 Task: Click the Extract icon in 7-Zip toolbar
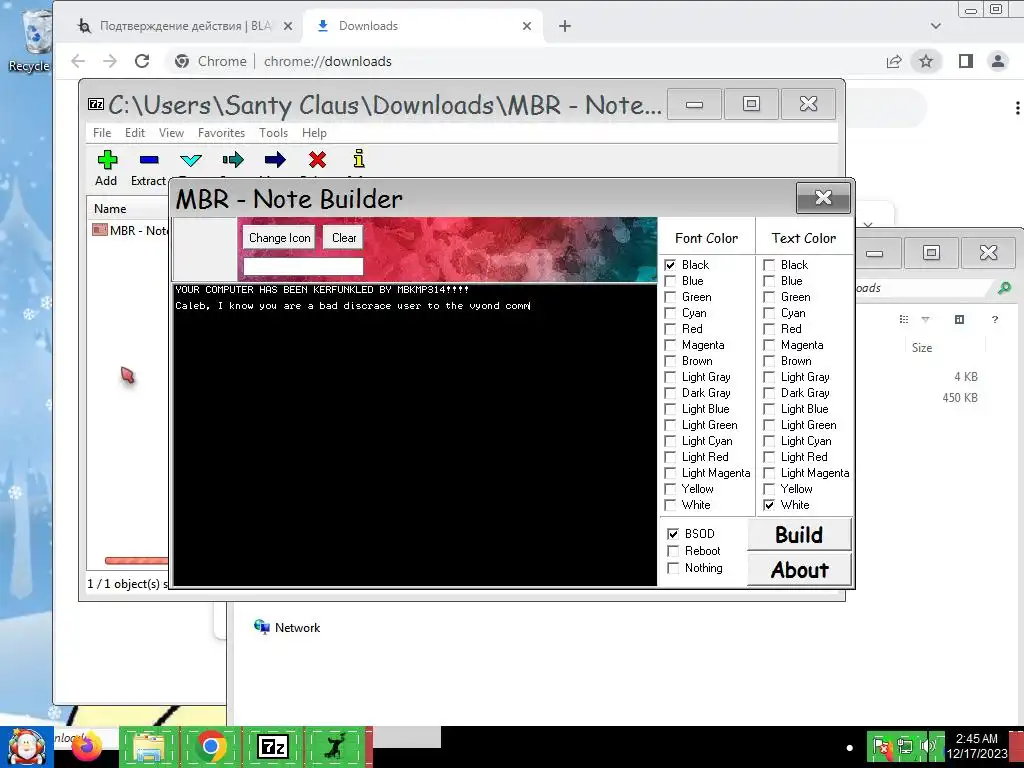149,160
